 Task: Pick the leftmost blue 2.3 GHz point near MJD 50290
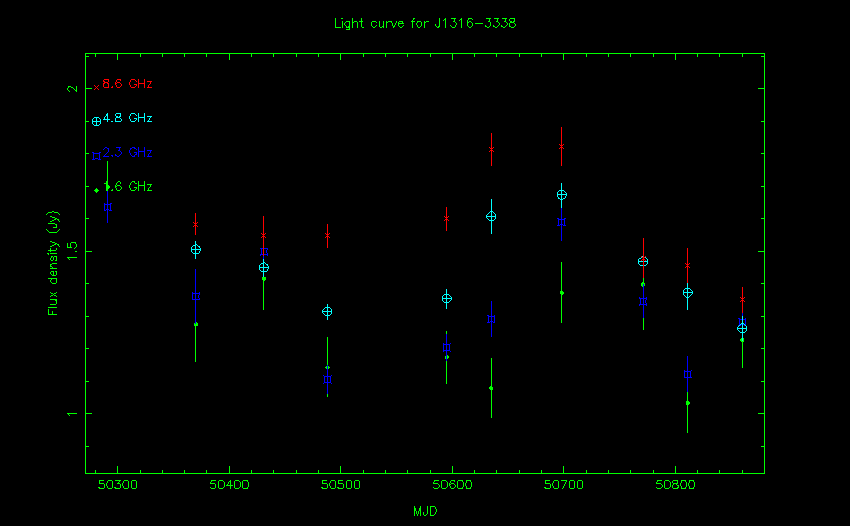tap(107, 207)
